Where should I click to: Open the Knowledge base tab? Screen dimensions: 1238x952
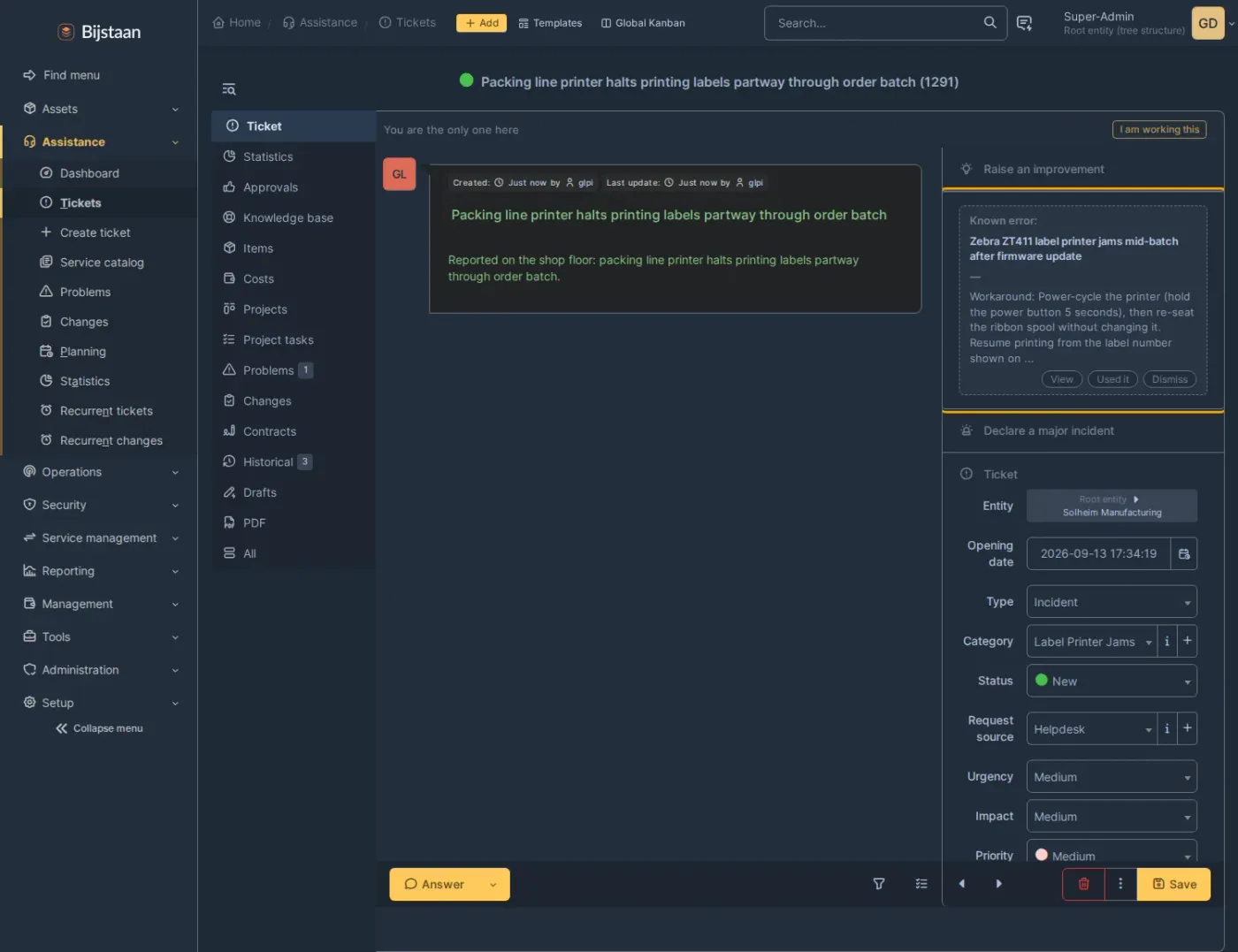point(293,217)
